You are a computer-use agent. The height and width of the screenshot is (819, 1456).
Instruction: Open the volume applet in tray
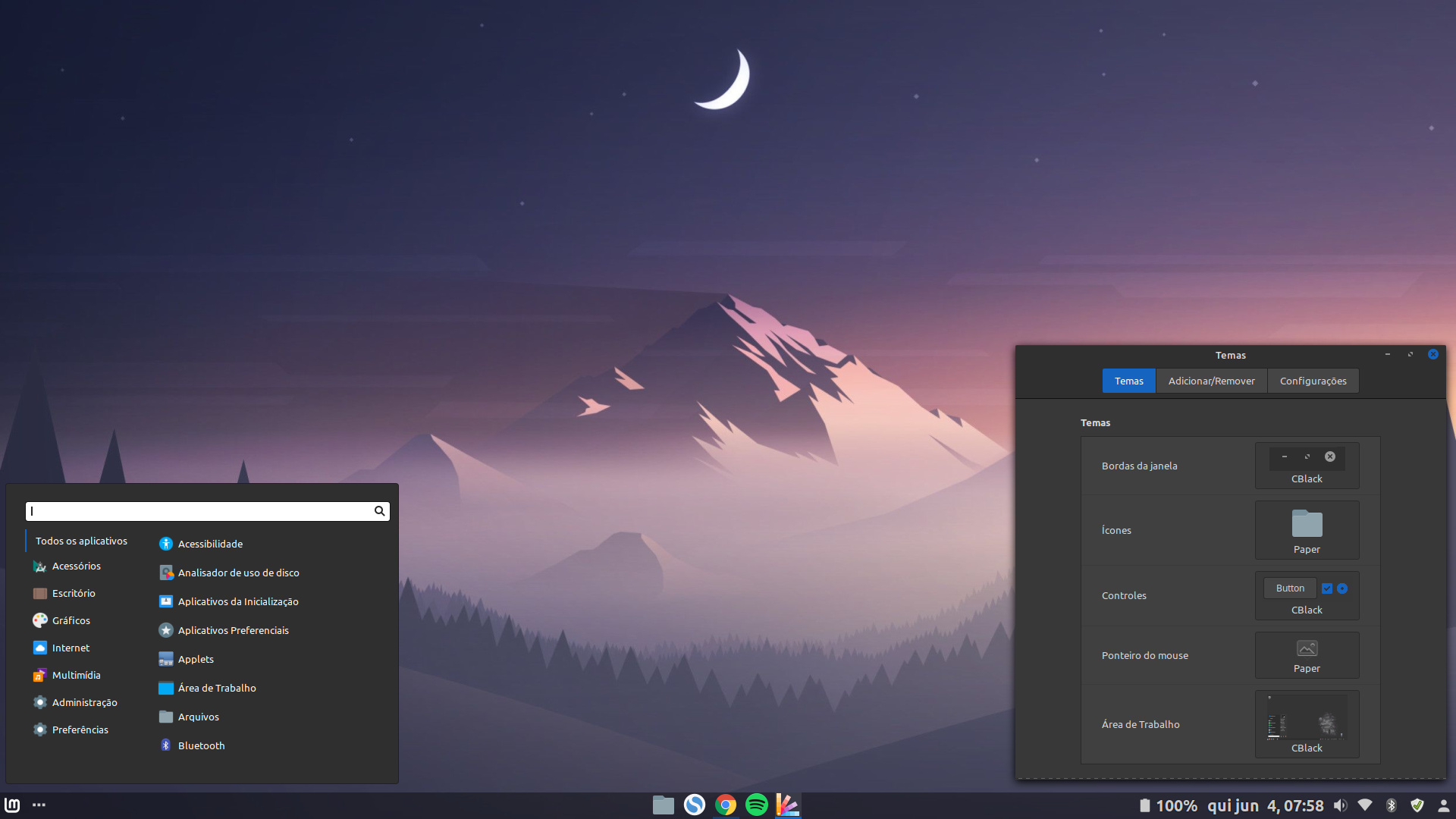tap(1341, 805)
